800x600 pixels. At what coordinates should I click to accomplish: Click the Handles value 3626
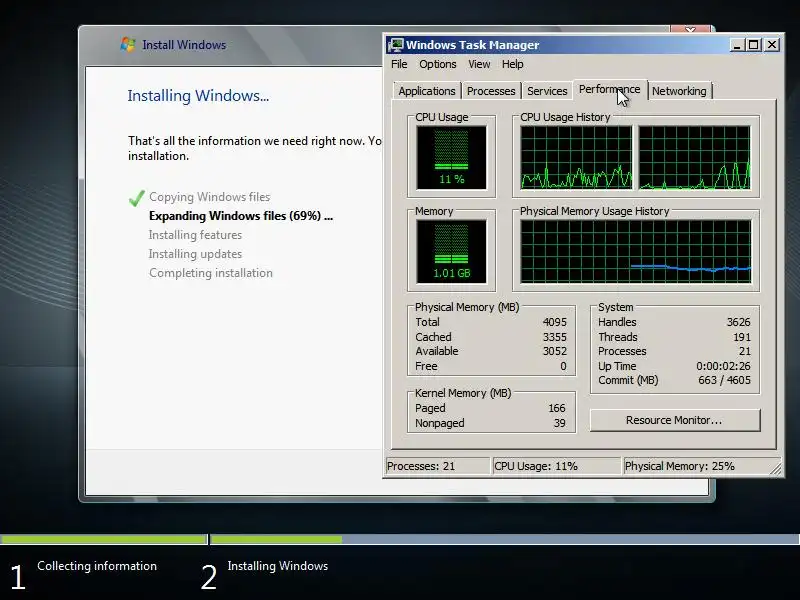coord(738,322)
